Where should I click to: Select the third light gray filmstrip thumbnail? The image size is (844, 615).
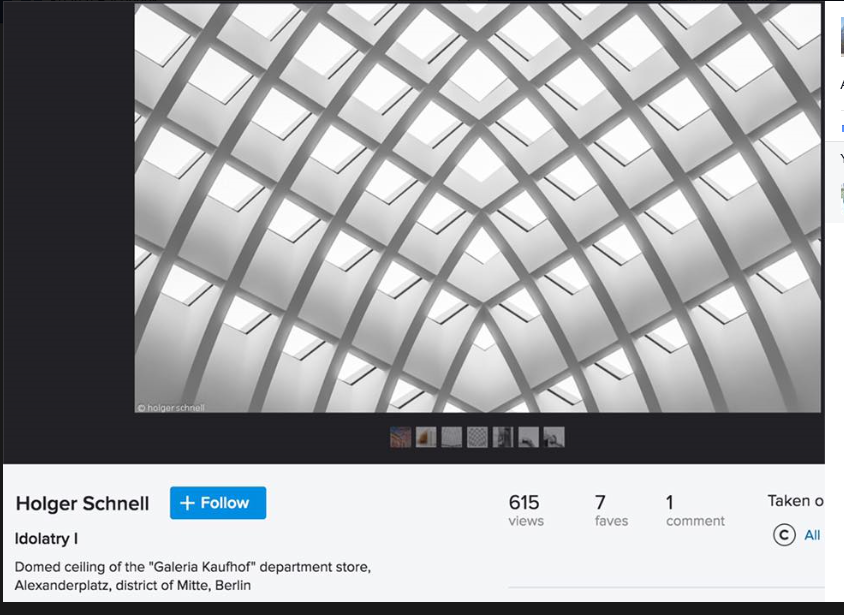[x=452, y=437]
